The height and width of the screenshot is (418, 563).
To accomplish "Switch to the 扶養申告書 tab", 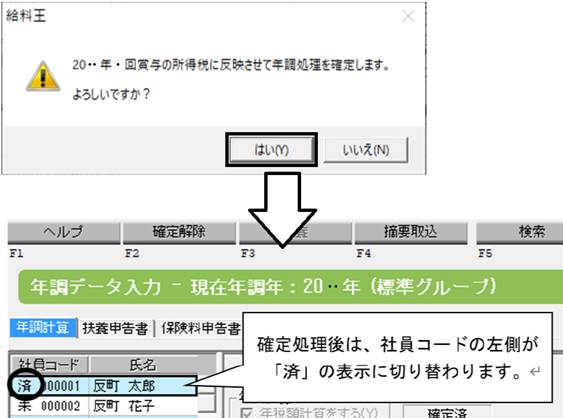I will point(115,328).
